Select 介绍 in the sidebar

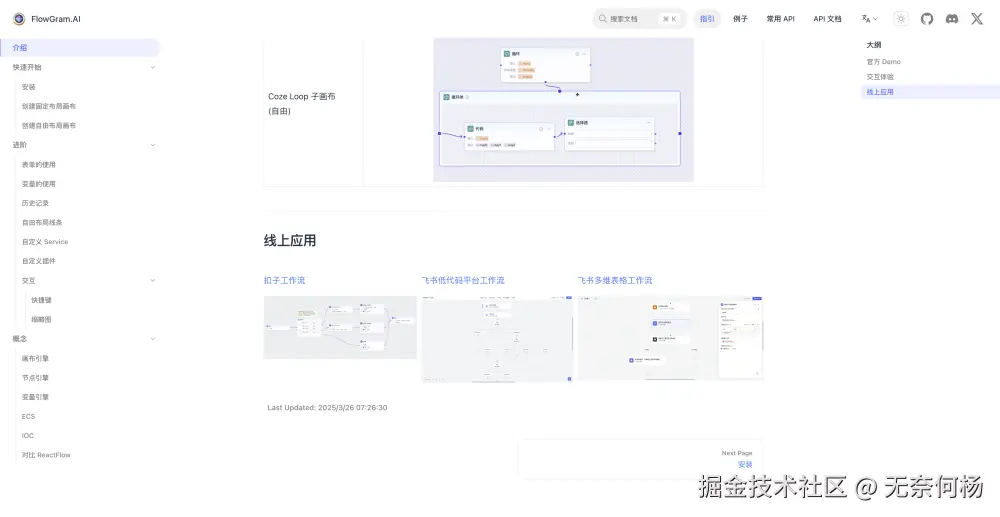click(80, 48)
